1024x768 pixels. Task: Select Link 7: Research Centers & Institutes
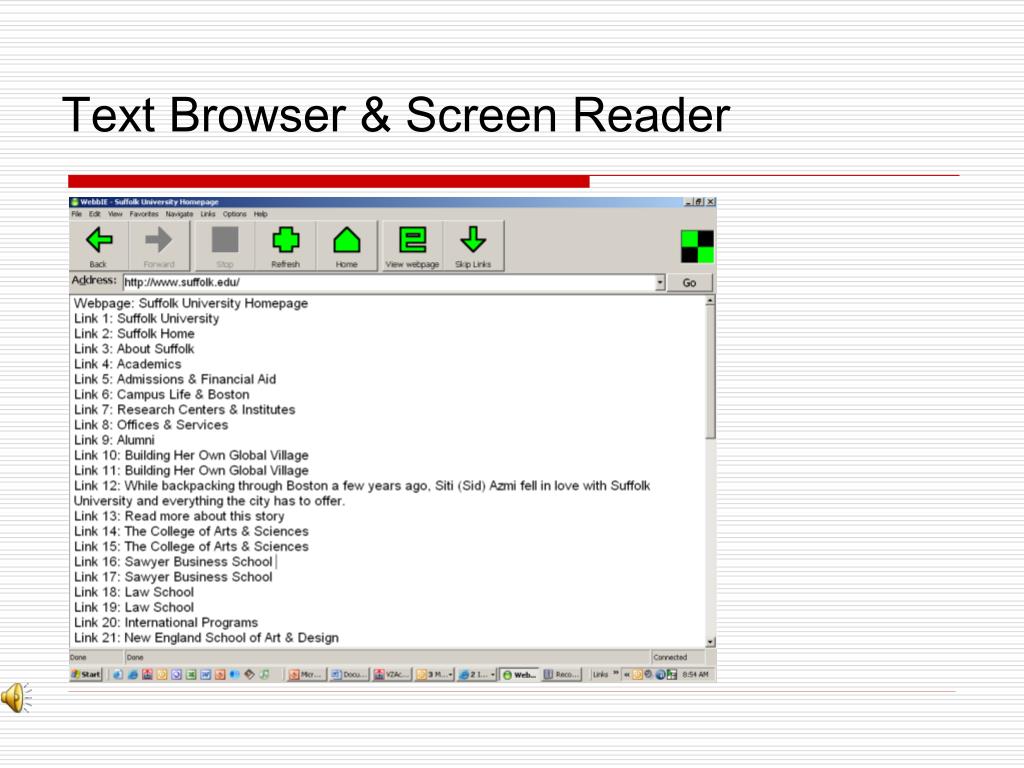pyautogui.click(x=184, y=409)
